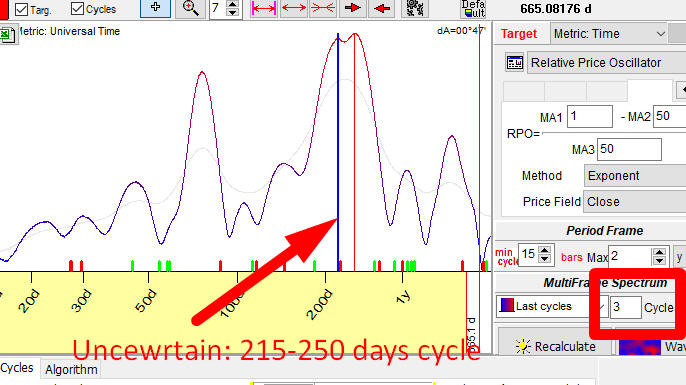Click the inward compress arrows icon
This screenshot has width=686, height=385.
[x=323, y=8]
